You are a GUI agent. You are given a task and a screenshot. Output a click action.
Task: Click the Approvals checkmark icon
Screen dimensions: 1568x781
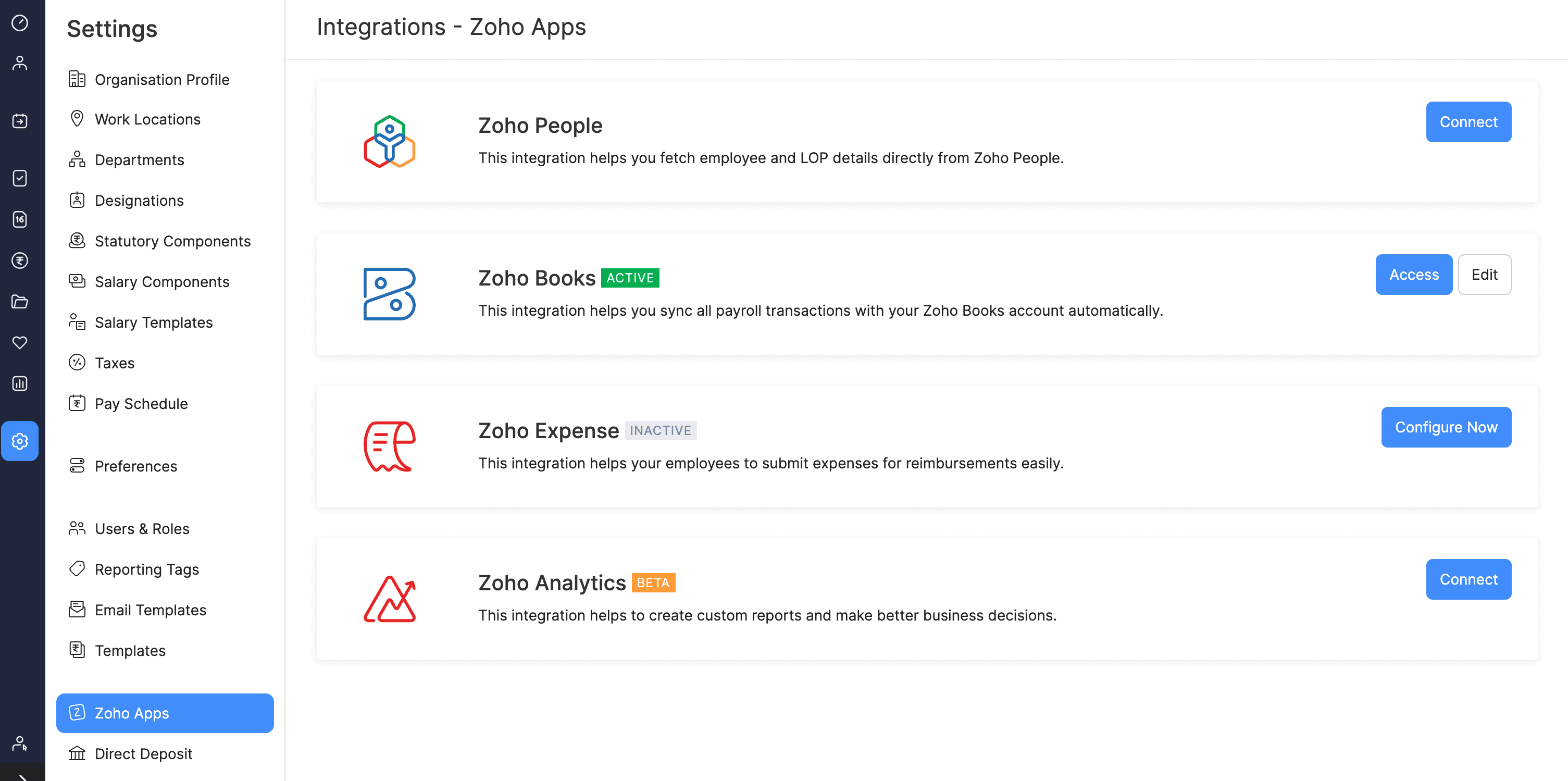pyautogui.click(x=20, y=178)
